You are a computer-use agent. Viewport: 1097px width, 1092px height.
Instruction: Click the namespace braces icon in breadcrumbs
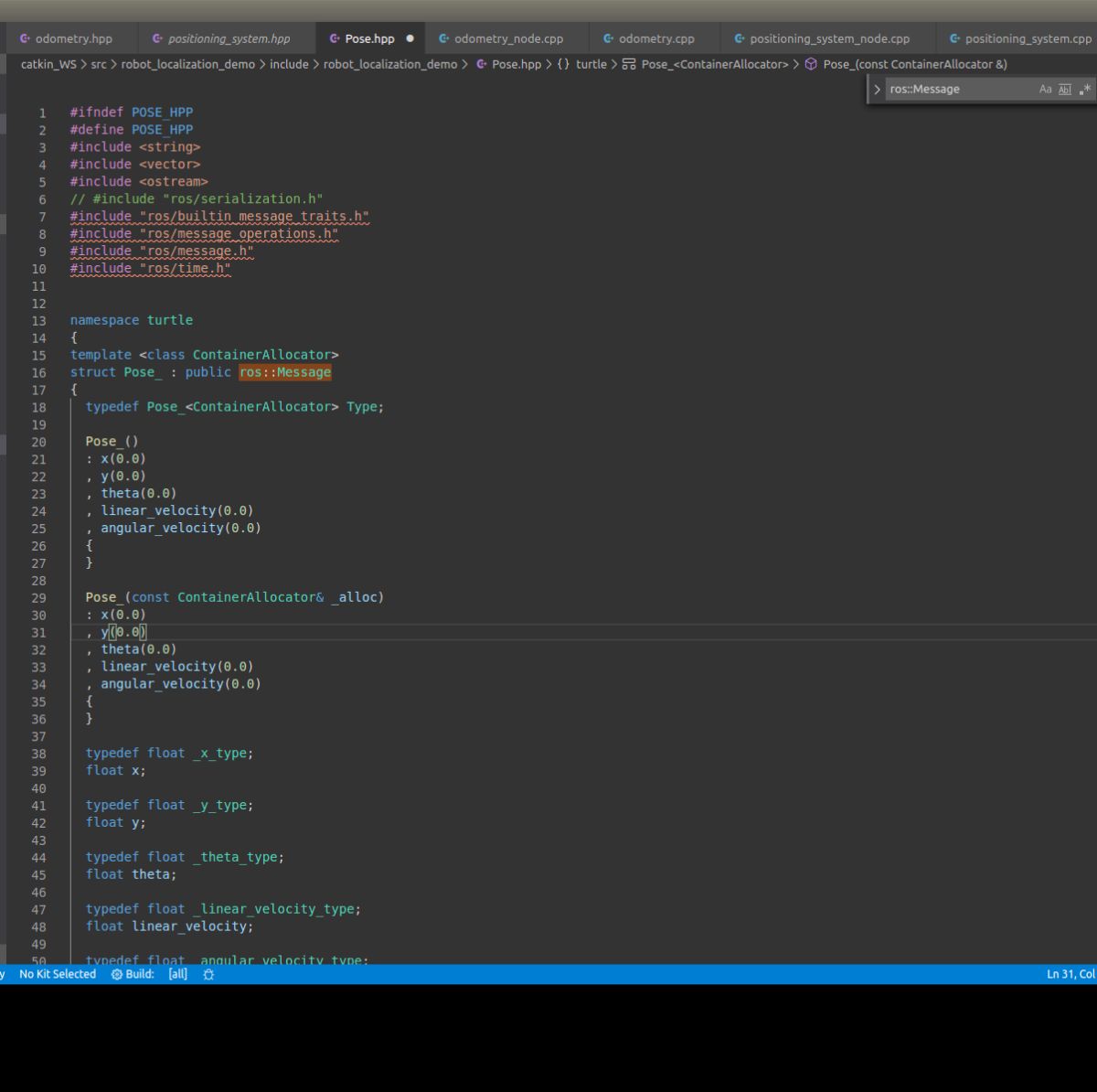click(563, 64)
